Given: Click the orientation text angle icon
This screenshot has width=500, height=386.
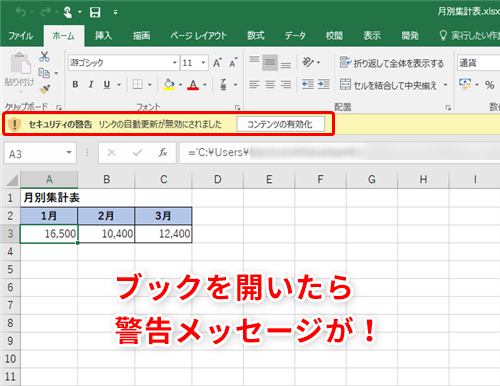Looking at the screenshot, I should pyautogui.click(x=308, y=62).
